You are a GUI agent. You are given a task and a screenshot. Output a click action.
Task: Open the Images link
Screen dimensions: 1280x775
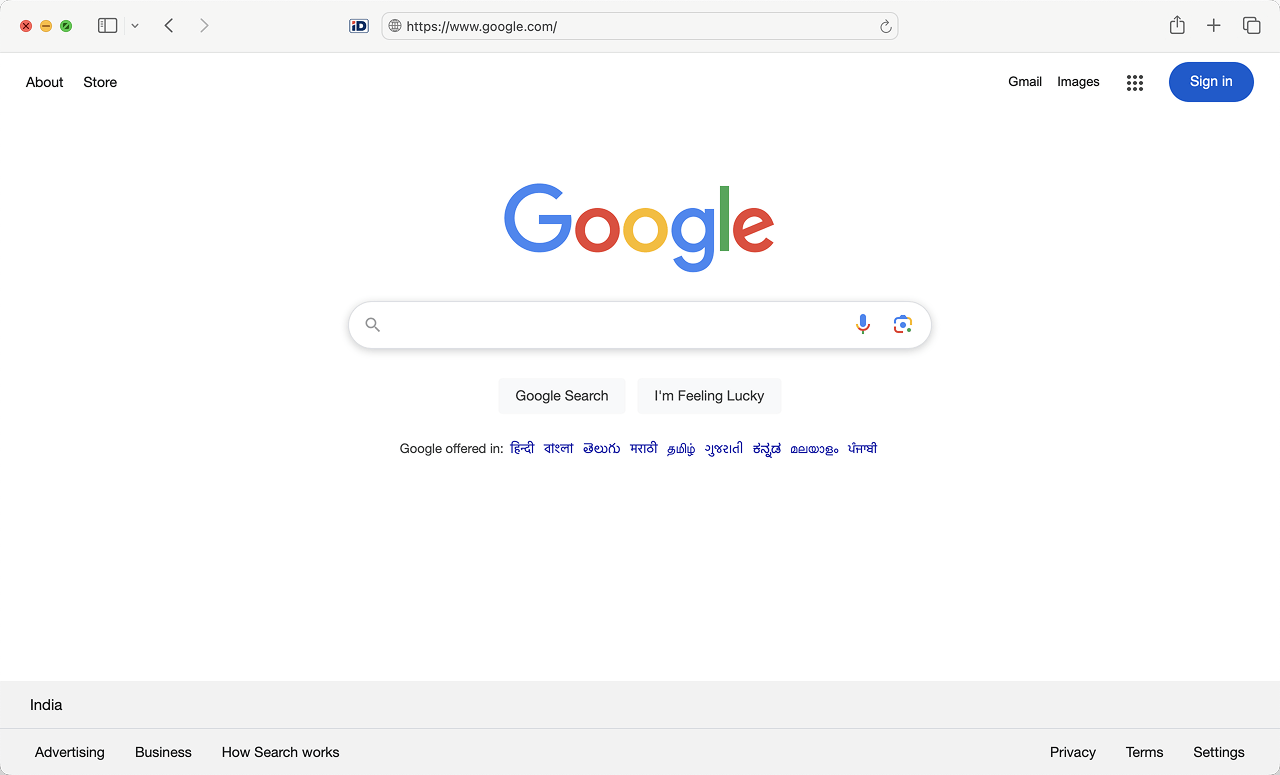click(1078, 82)
